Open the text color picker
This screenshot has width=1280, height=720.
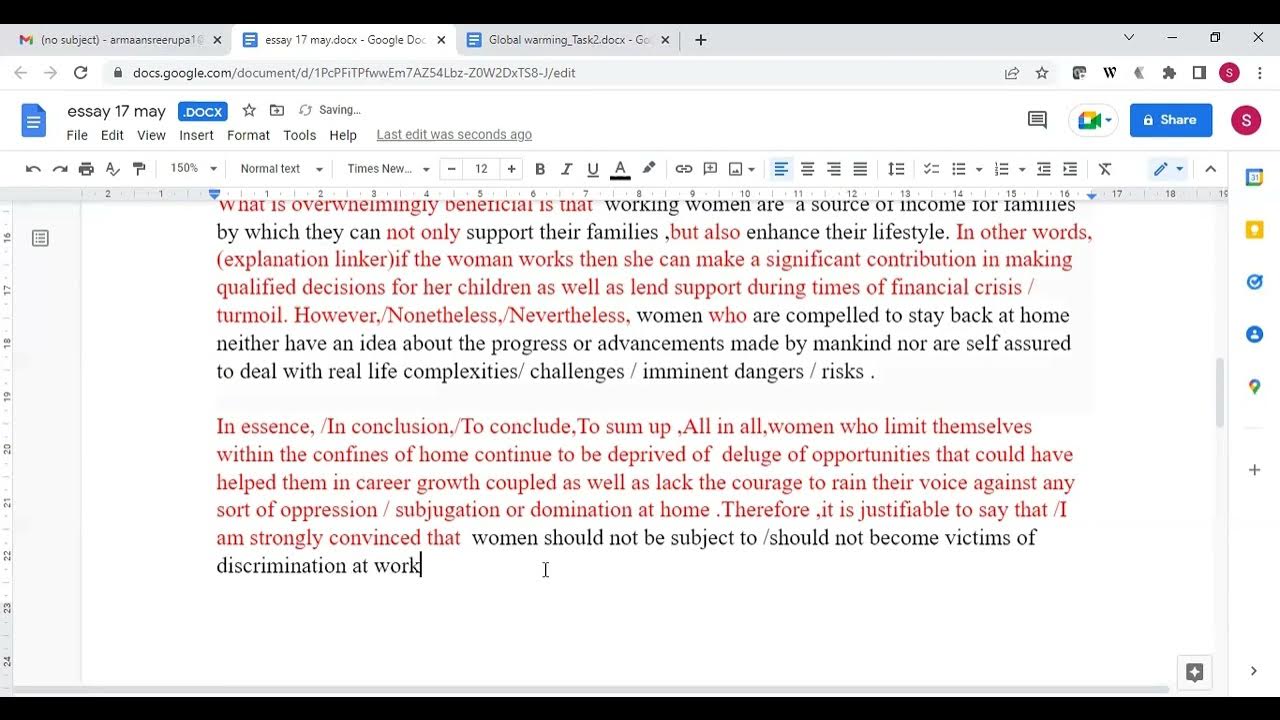point(620,169)
